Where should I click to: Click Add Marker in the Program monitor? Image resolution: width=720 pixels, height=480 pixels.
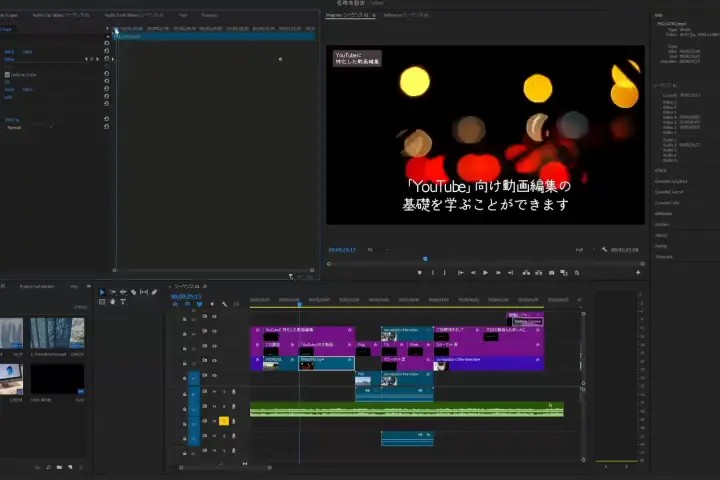pos(420,273)
